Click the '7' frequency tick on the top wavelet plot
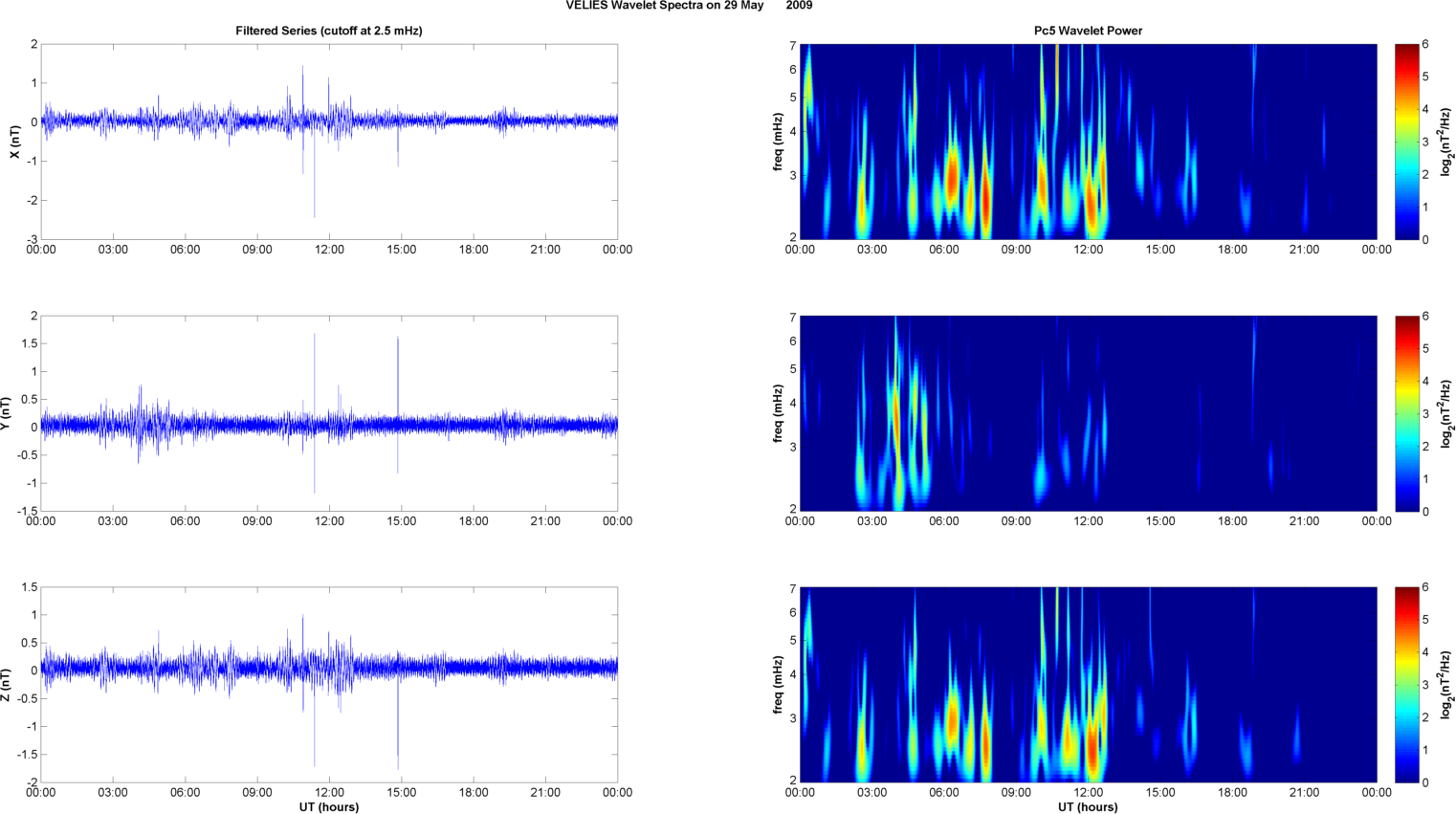The width and height of the screenshot is (1456, 814). coord(793,45)
